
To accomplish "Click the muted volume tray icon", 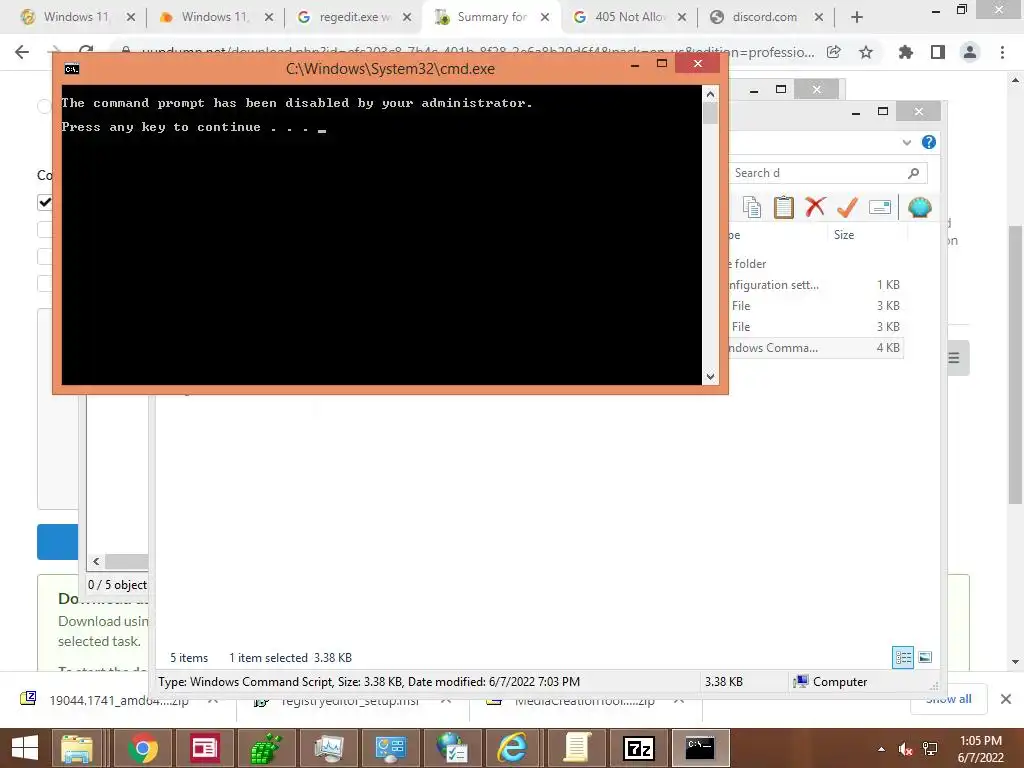I will click(905, 749).
